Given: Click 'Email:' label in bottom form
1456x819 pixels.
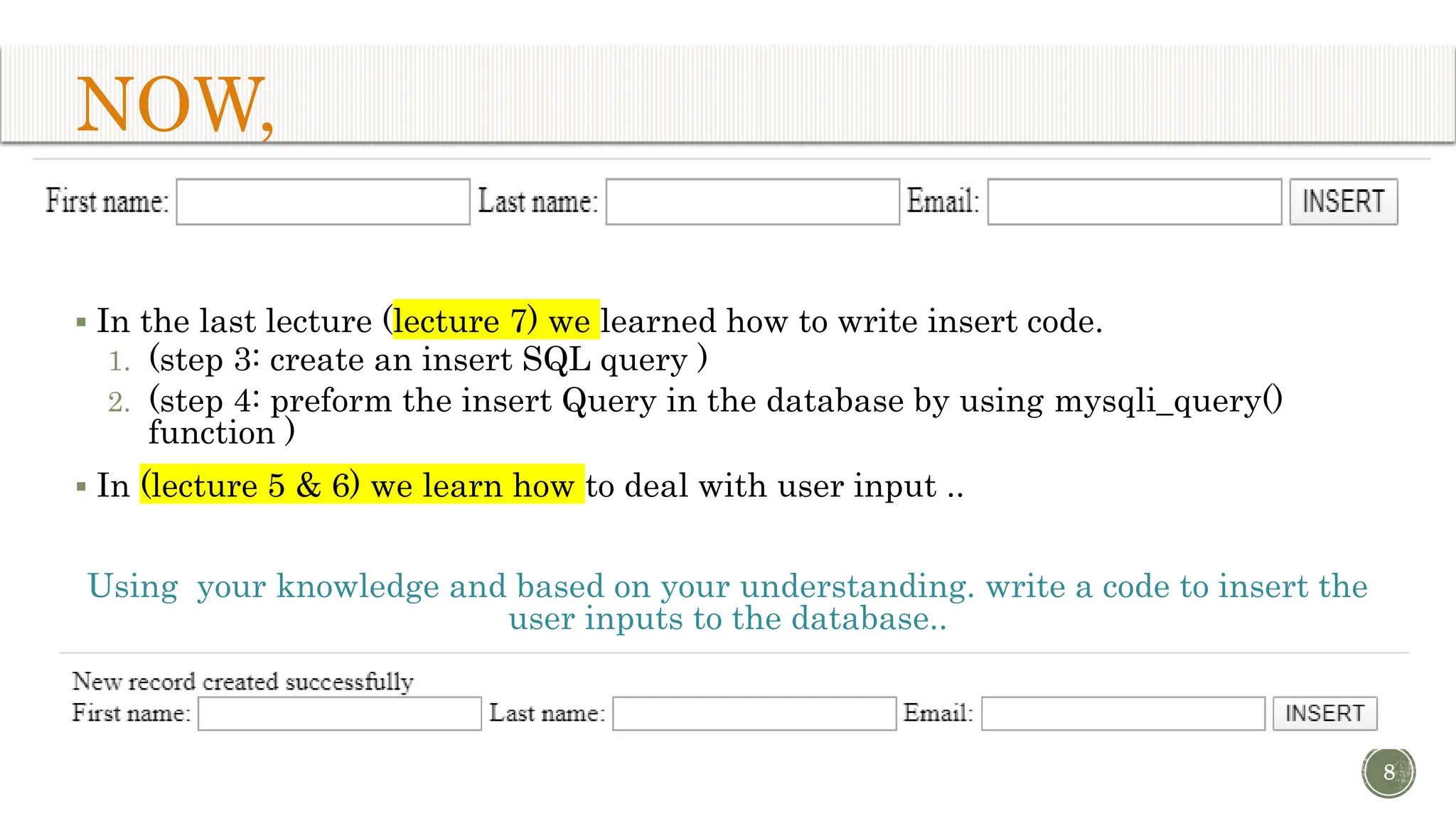Looking at the screenshot, I should (938, 712).
